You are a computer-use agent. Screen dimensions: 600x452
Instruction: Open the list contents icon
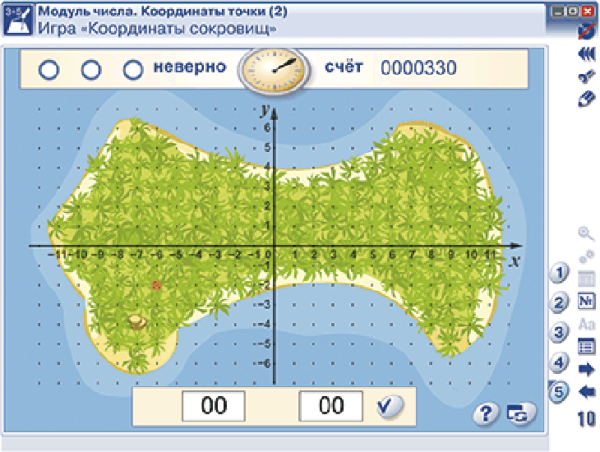coord(587,347)
